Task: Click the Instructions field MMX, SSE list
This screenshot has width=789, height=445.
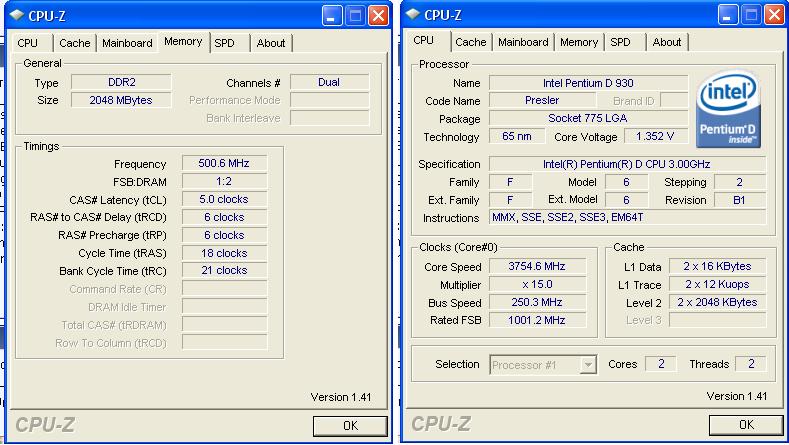Action: coord(627,217)
